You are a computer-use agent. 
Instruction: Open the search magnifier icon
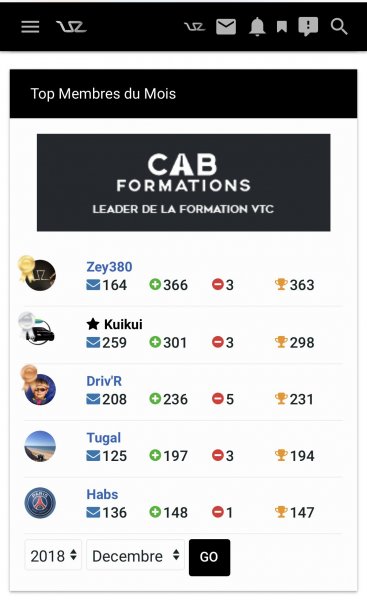(x=339, y=27)
